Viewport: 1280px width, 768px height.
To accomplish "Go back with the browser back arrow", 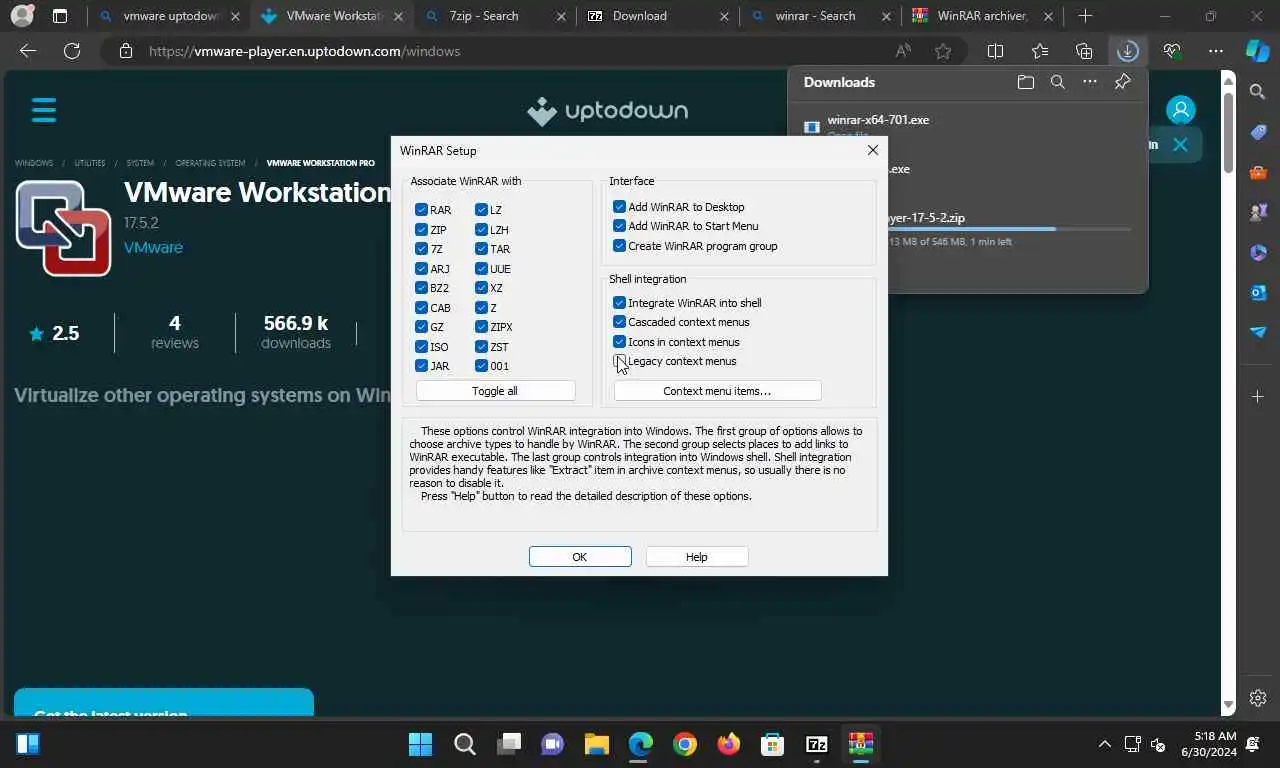I will 28,51.
